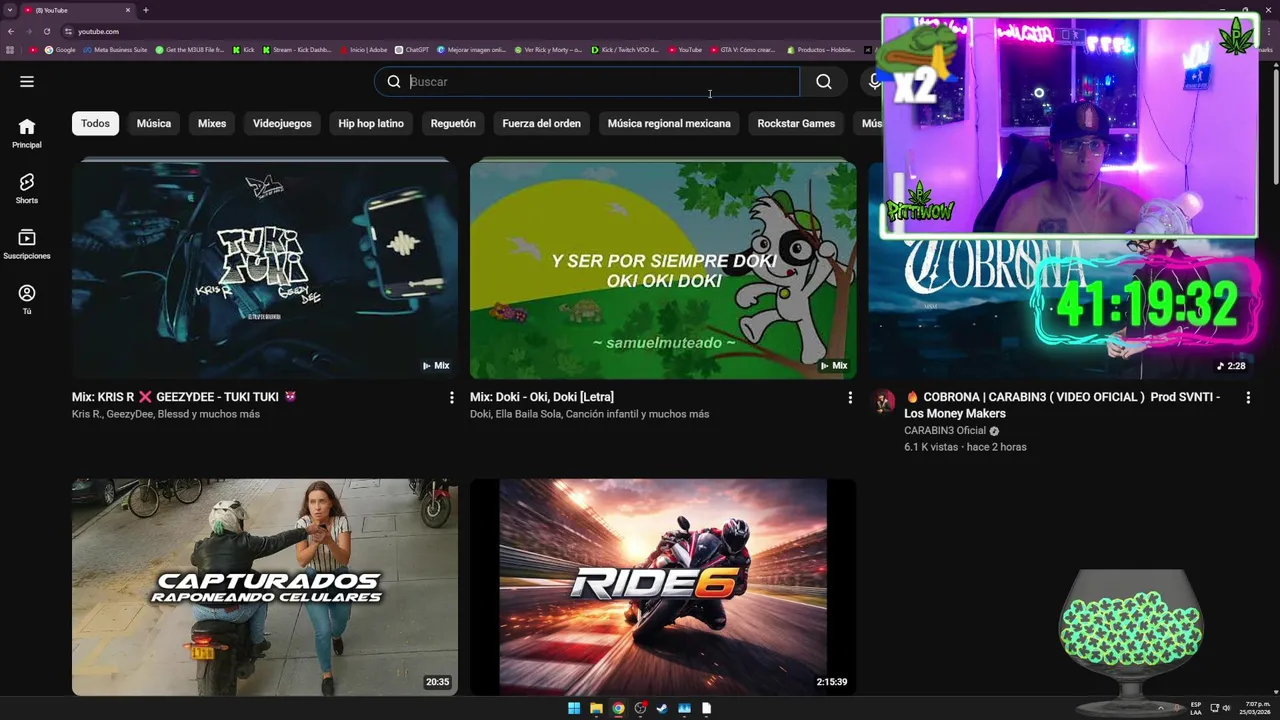Filter feed by Fuerza del orden
Screen dimensions: 1280x720
coord(541,124)
